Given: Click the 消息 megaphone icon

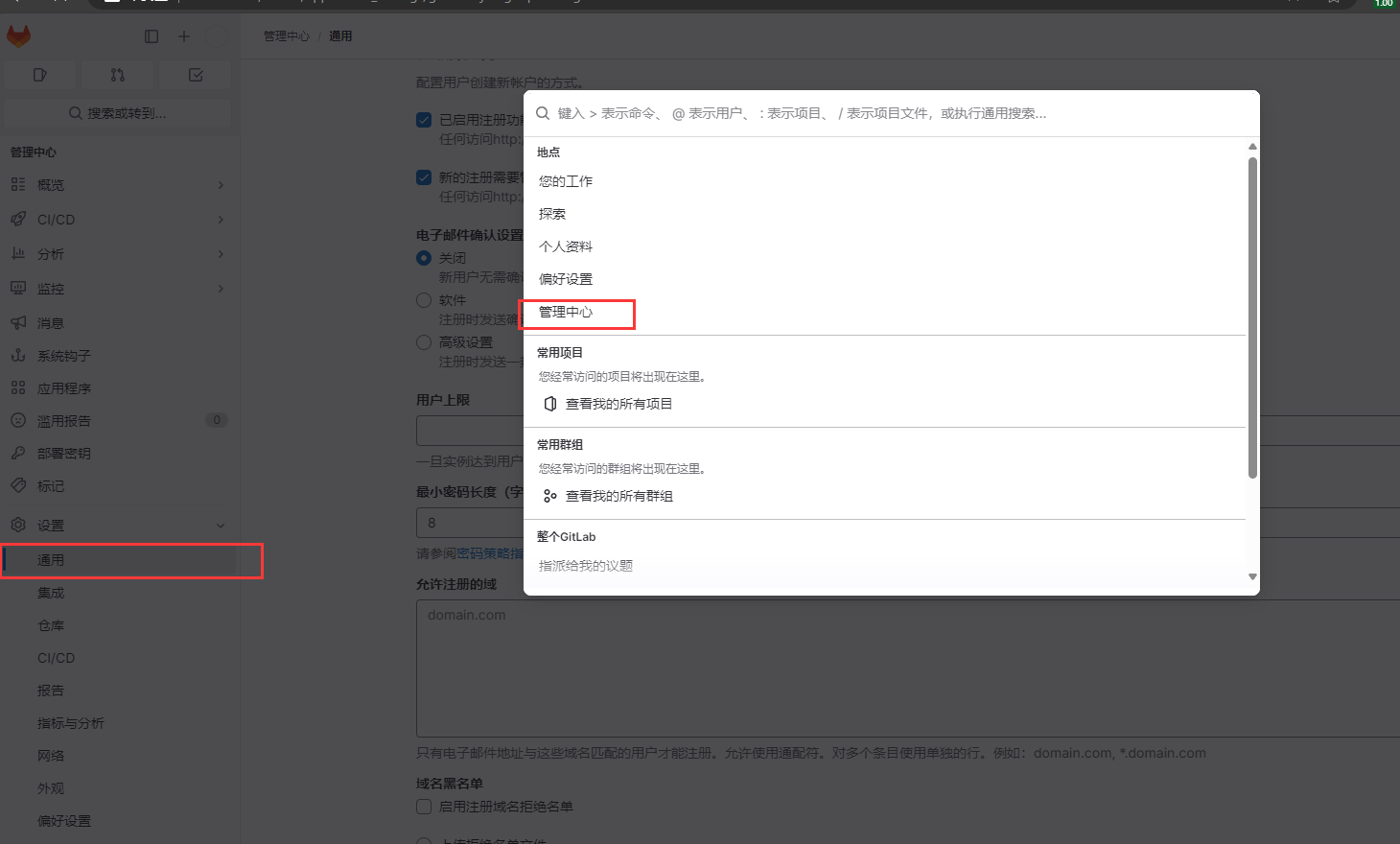Looking at the screenshot, I should tap(18, 322).
